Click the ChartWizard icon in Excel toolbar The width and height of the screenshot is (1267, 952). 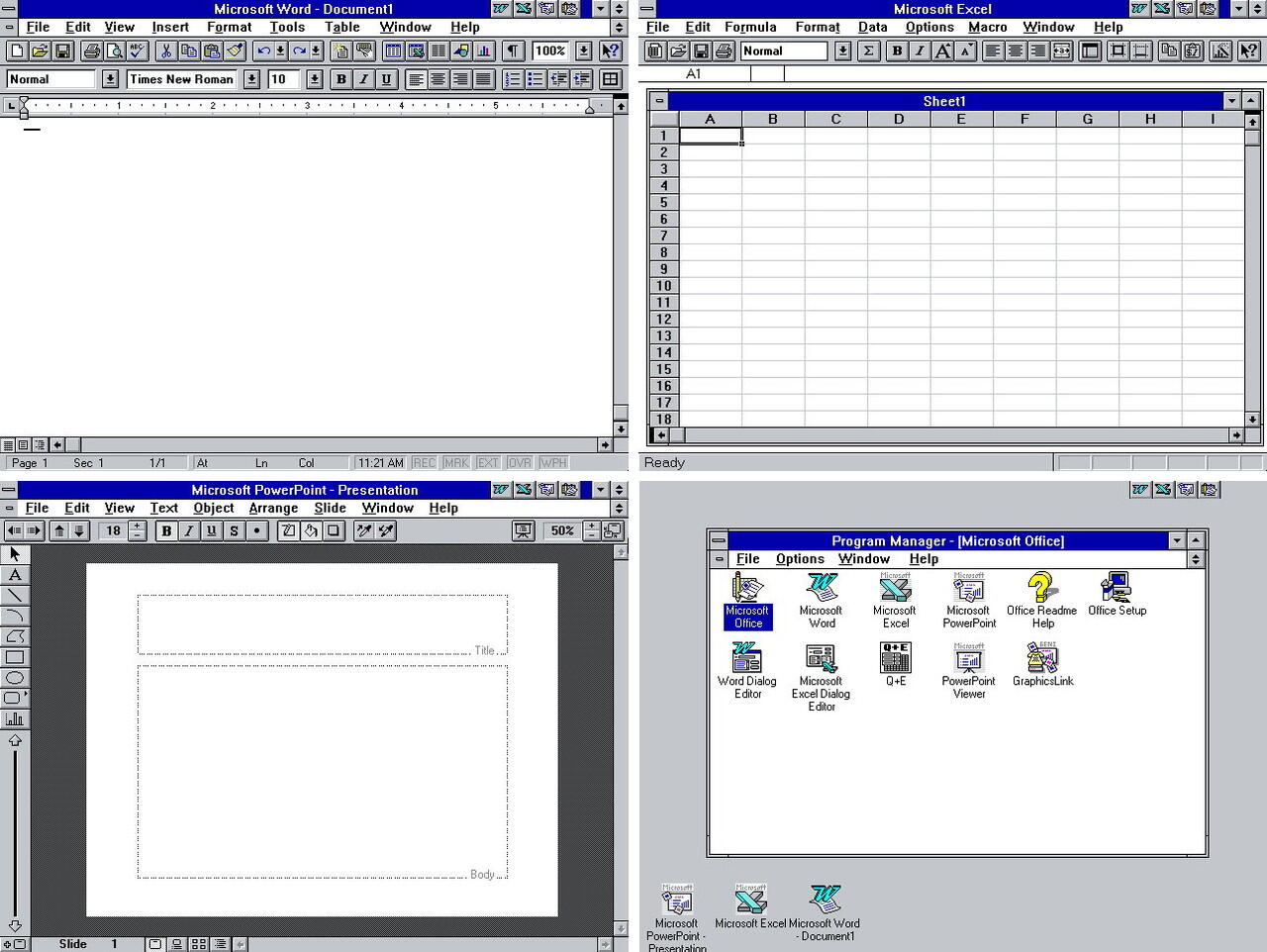click(x=1221, y=50)
